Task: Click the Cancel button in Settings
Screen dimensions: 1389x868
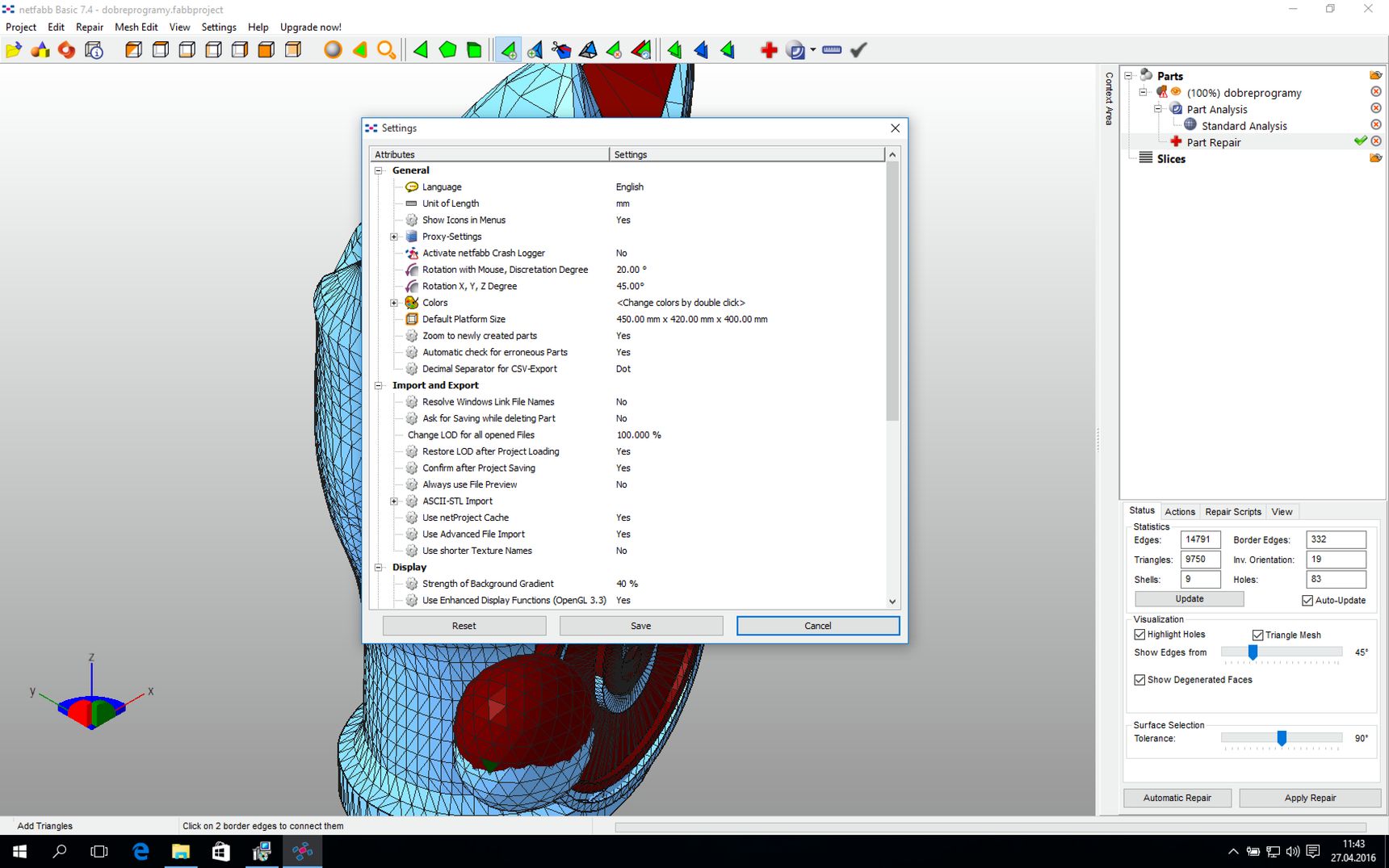Action: (x=818, y=626)
